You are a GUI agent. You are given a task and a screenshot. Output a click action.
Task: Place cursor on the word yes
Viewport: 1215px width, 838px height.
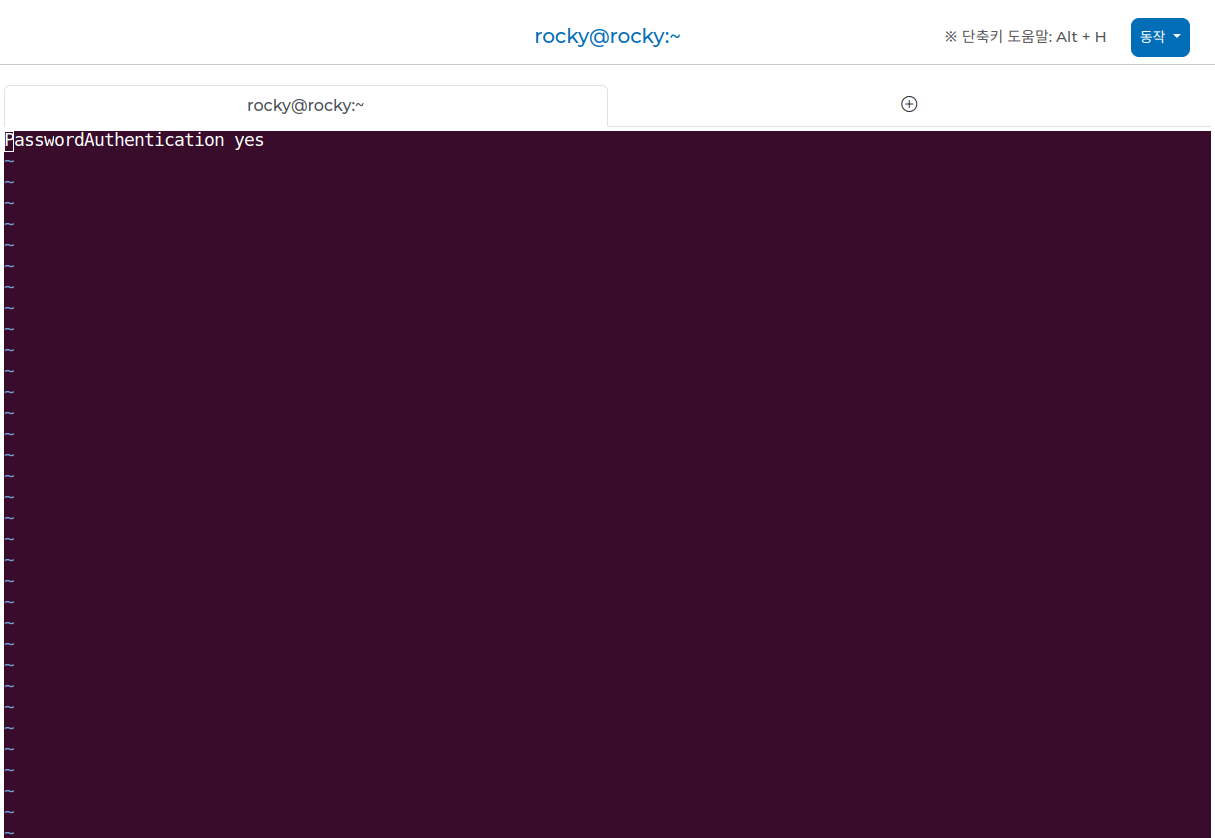[x=250, y=140]
